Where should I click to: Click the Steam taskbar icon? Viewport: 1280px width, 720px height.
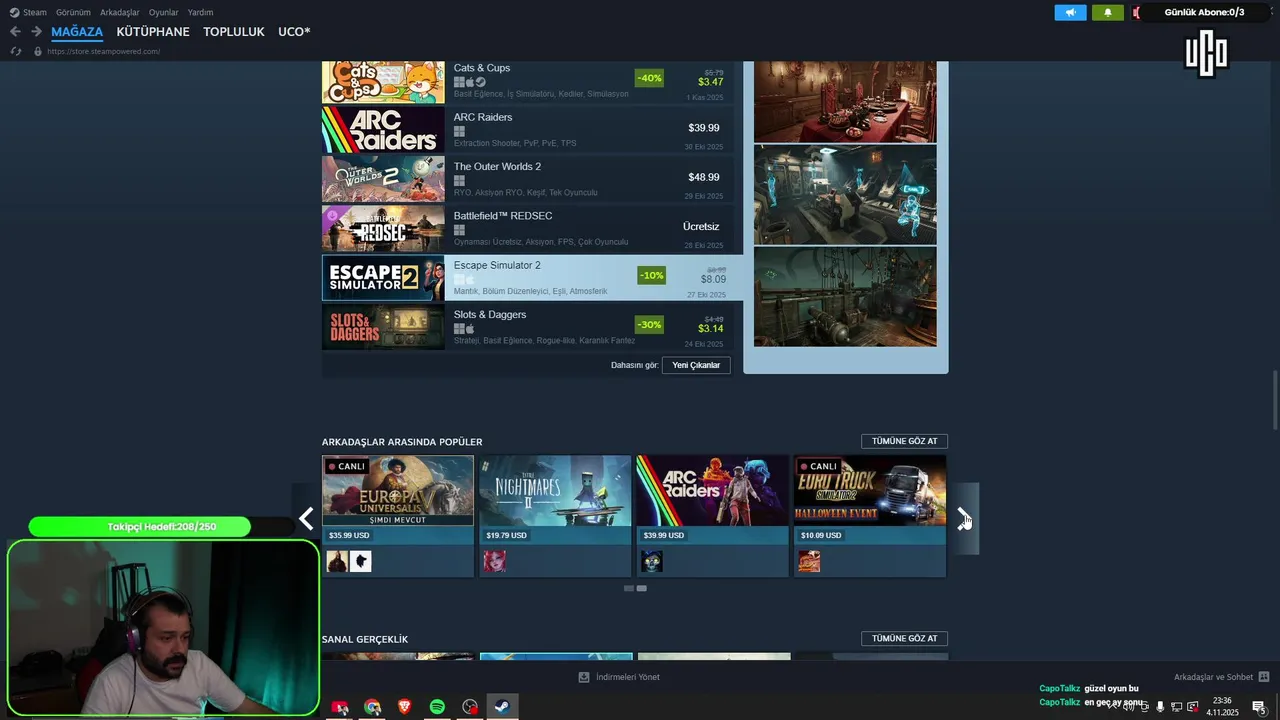coord(503,707)
